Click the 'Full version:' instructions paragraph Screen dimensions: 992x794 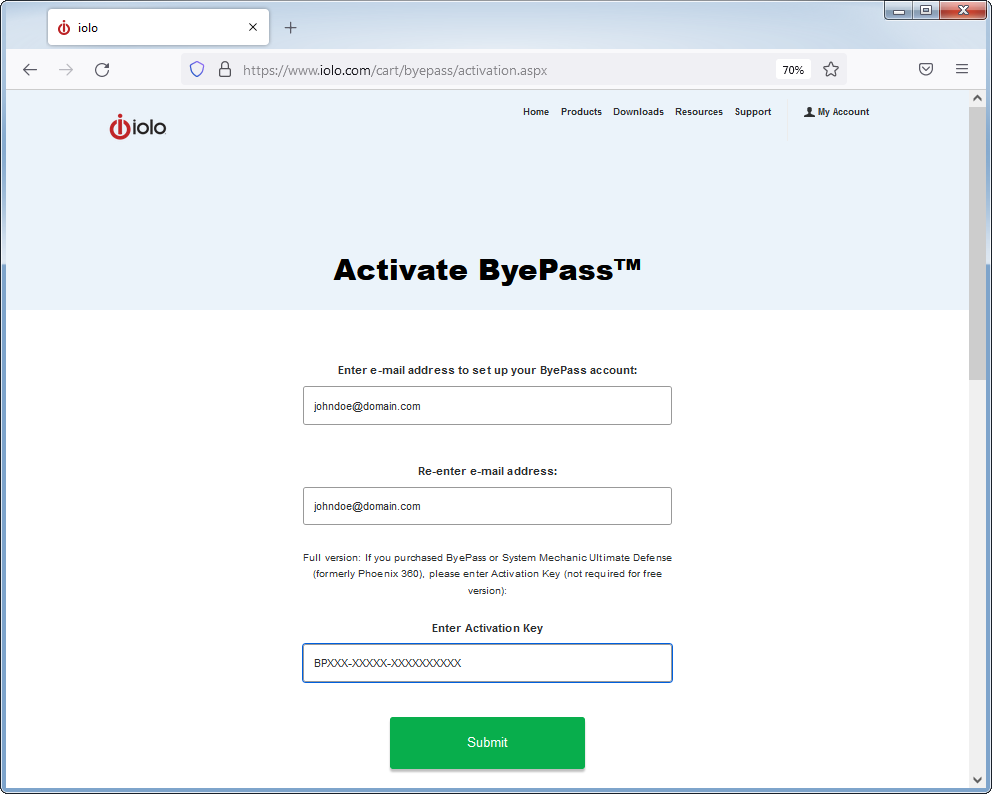tap(487, 574)
